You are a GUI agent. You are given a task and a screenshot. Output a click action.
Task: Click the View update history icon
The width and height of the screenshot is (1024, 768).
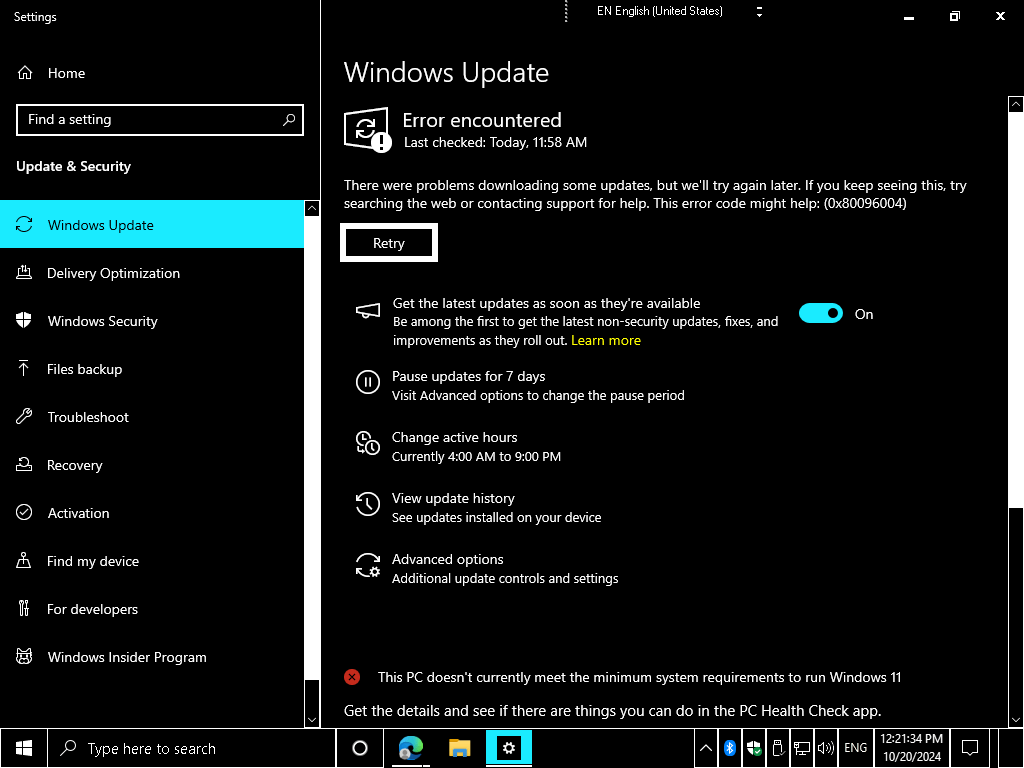coord(368,504)
